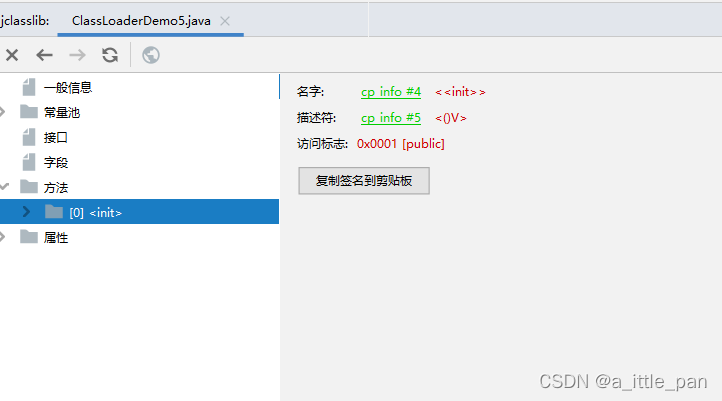Image resolution: width=722 pixels, height=401 pixels.
Task: Open the globe web browser icon
Action: 151,55
